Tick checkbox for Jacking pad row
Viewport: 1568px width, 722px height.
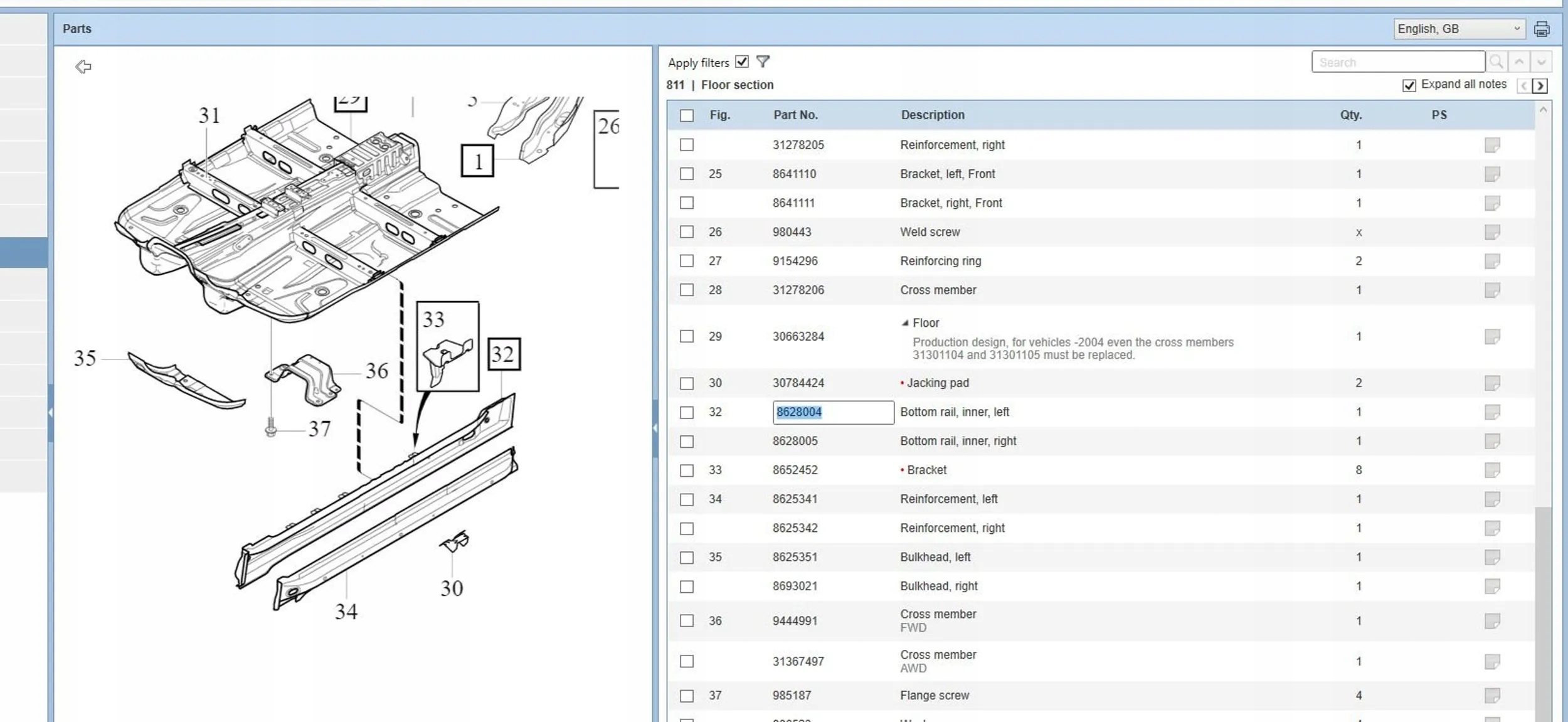[x=687, y=383]
